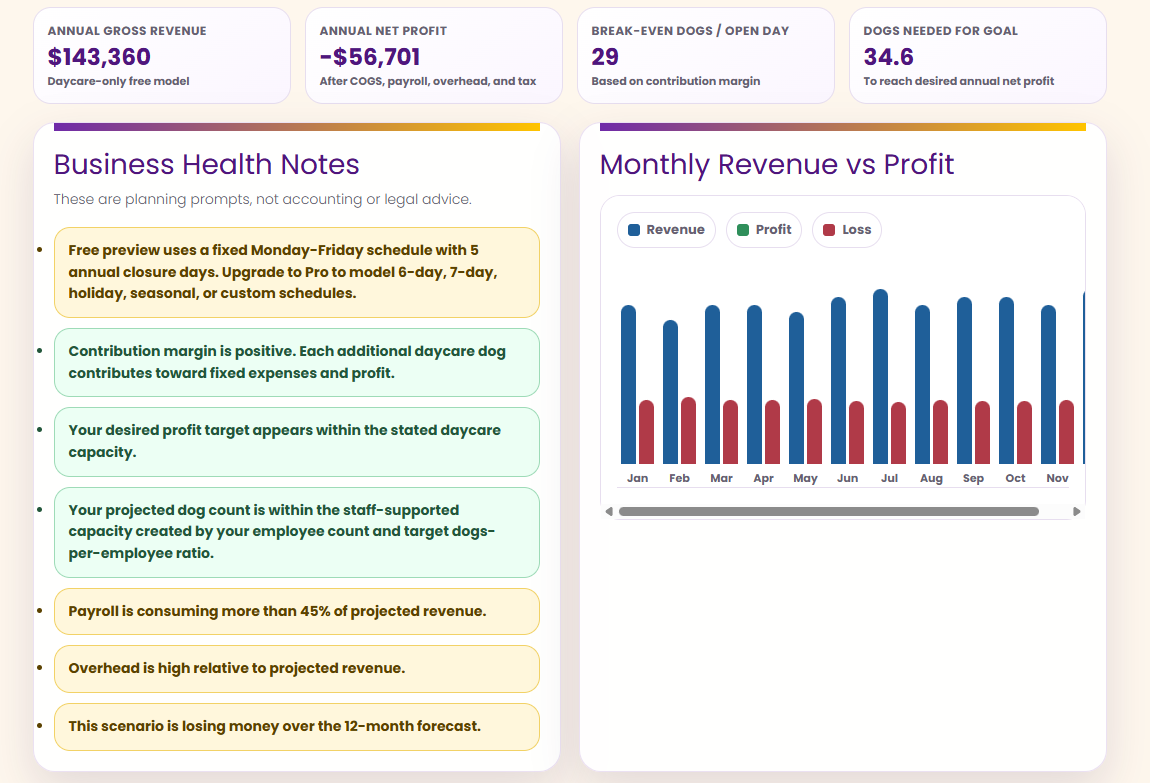
Task: Click the payroll over 45% warning note
Action: coord(297,611)
